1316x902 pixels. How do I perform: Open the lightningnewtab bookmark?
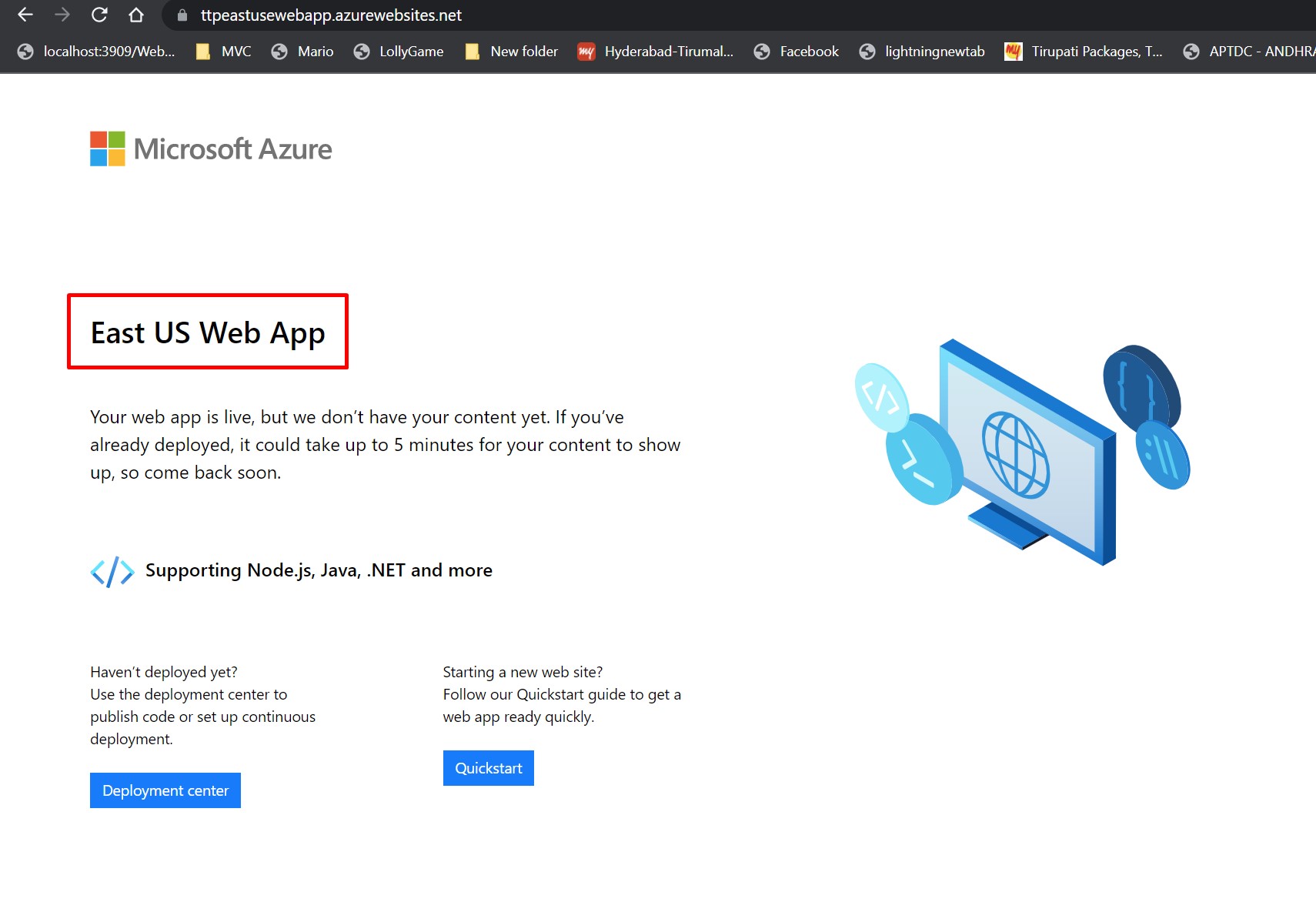(x=922, y=52)
